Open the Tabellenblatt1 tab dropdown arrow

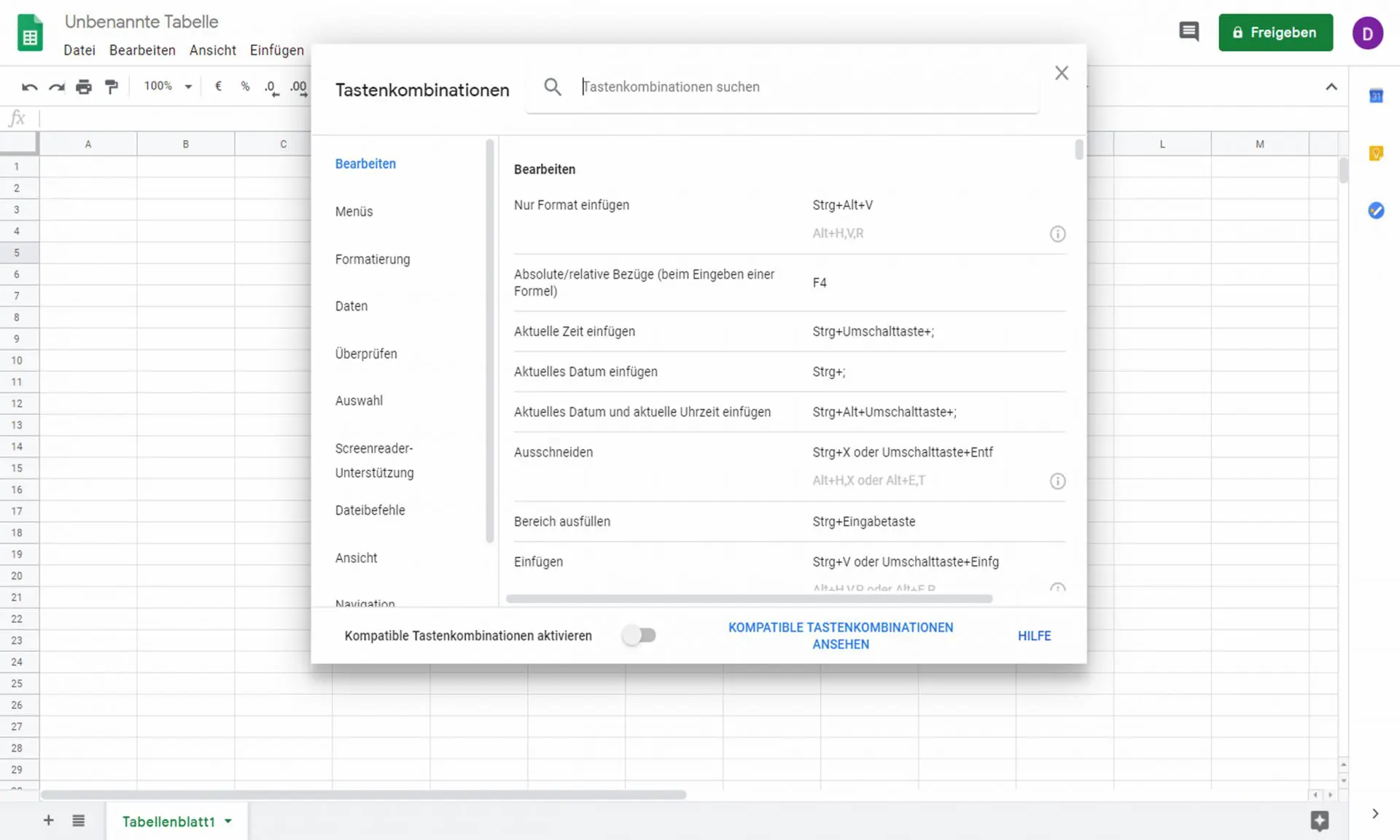point(228,821)
